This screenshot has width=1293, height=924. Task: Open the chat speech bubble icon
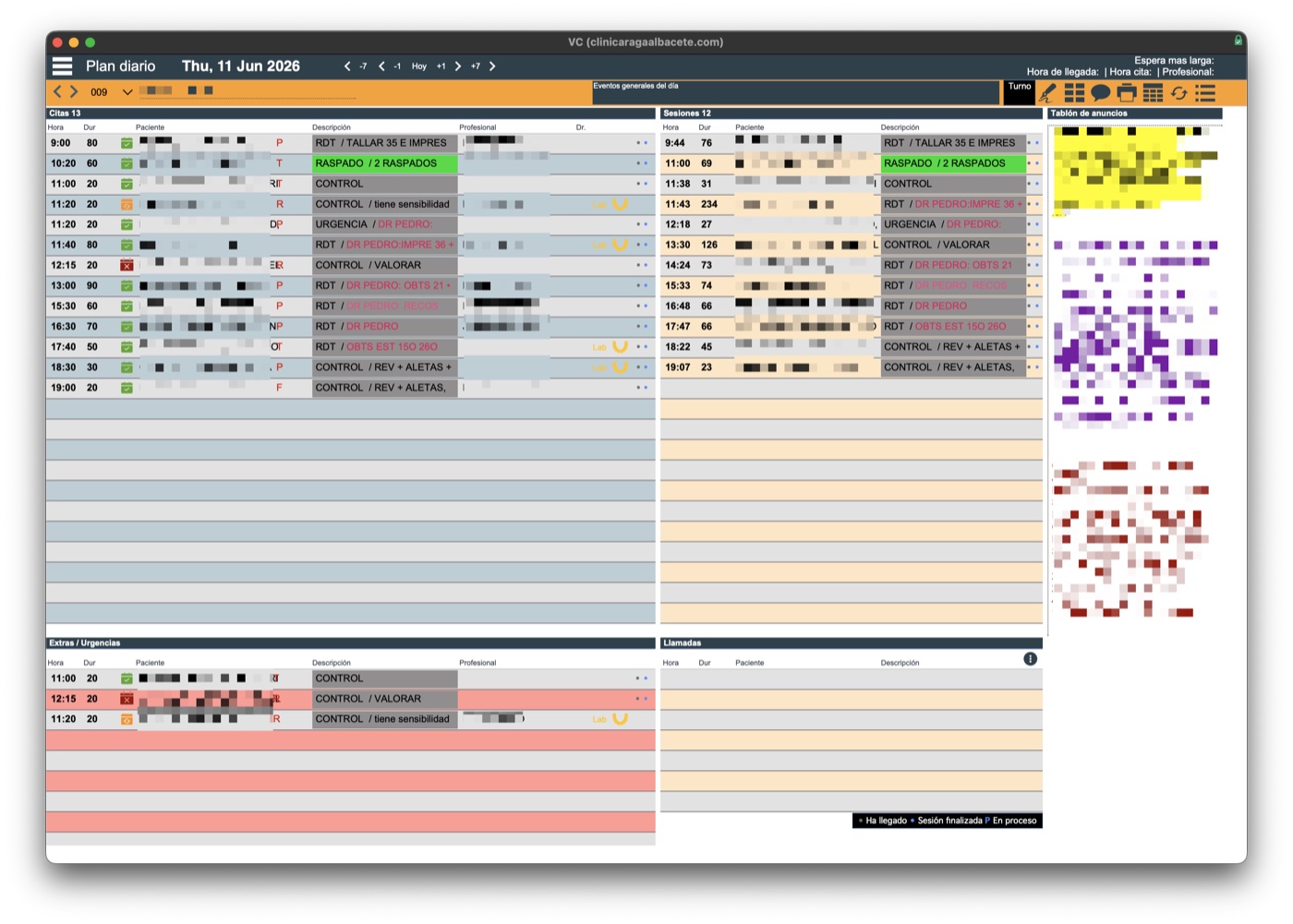(x=1100, y=93)
